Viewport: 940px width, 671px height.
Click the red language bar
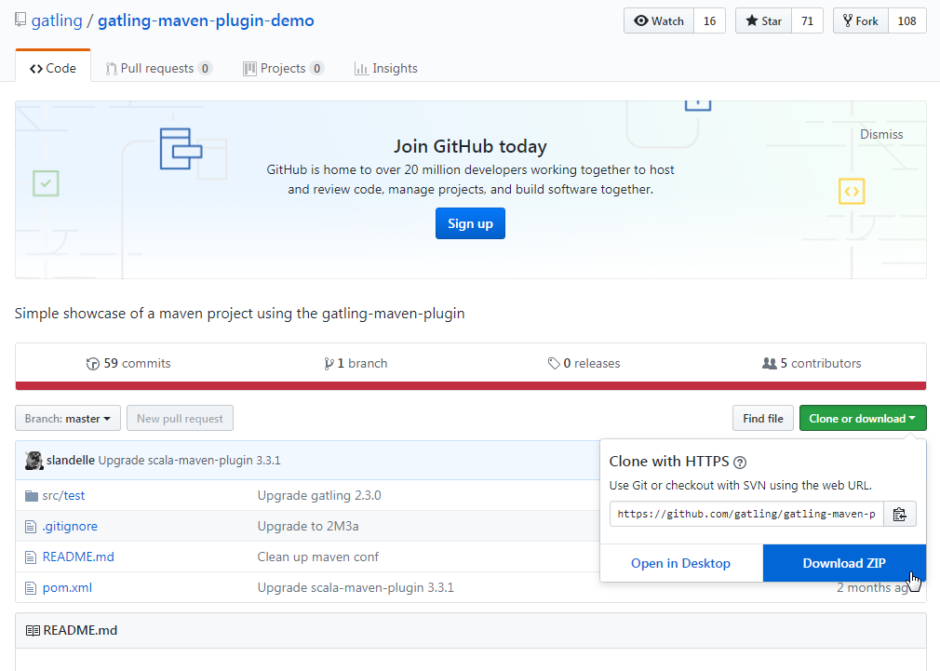click(x=470, y=386)
